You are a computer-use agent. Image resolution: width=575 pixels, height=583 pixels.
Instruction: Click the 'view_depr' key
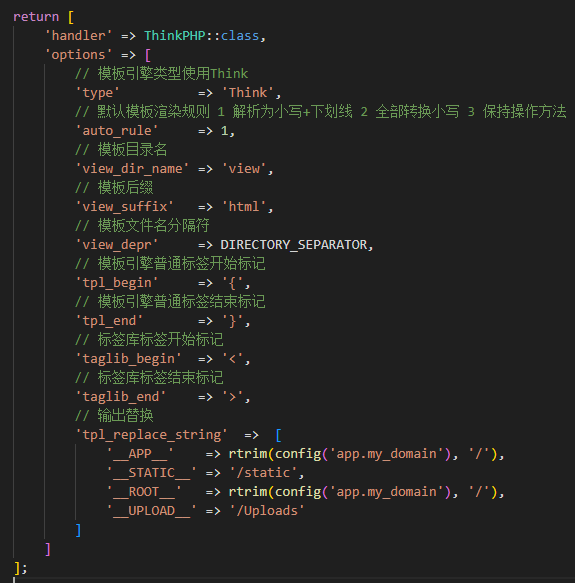pos(117,245)
